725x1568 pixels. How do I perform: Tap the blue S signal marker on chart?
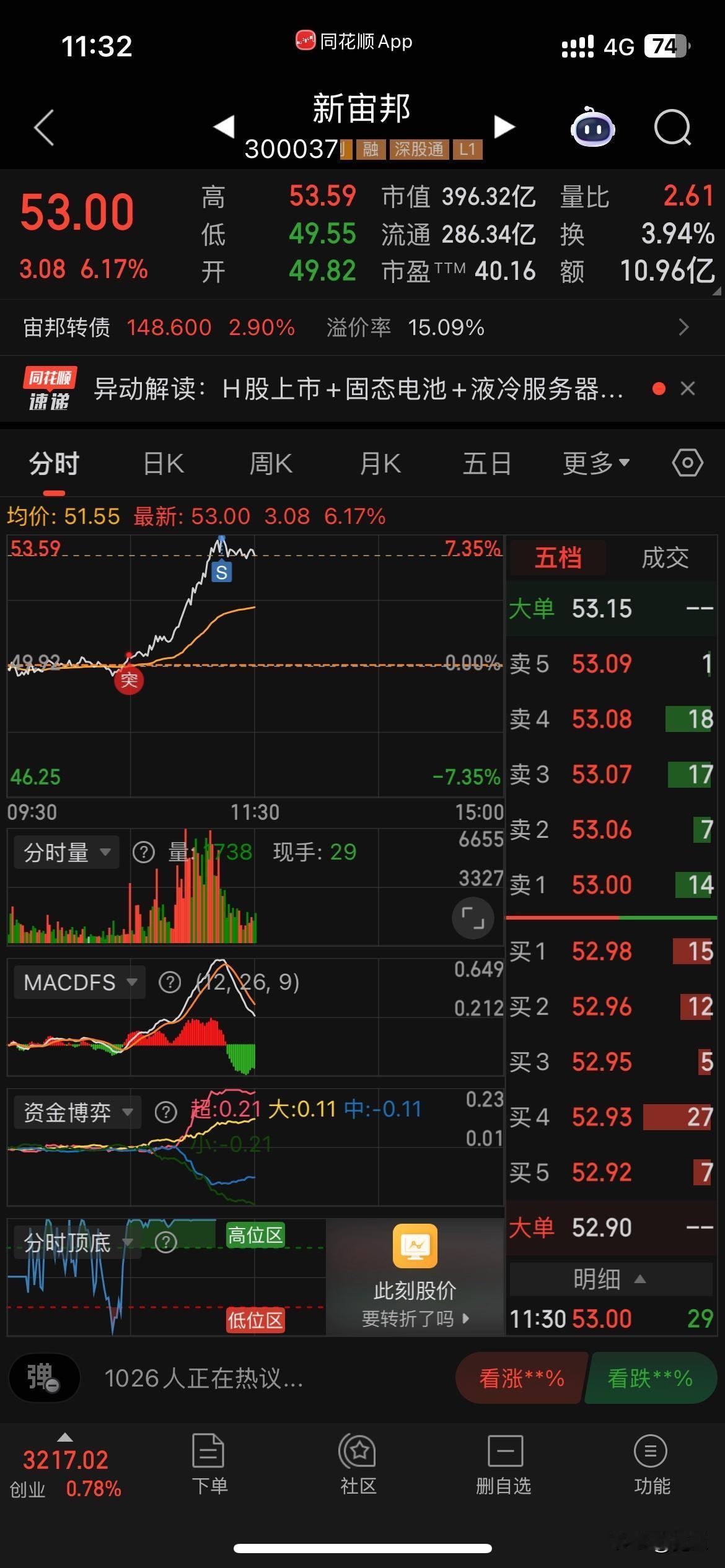point(221,572)
